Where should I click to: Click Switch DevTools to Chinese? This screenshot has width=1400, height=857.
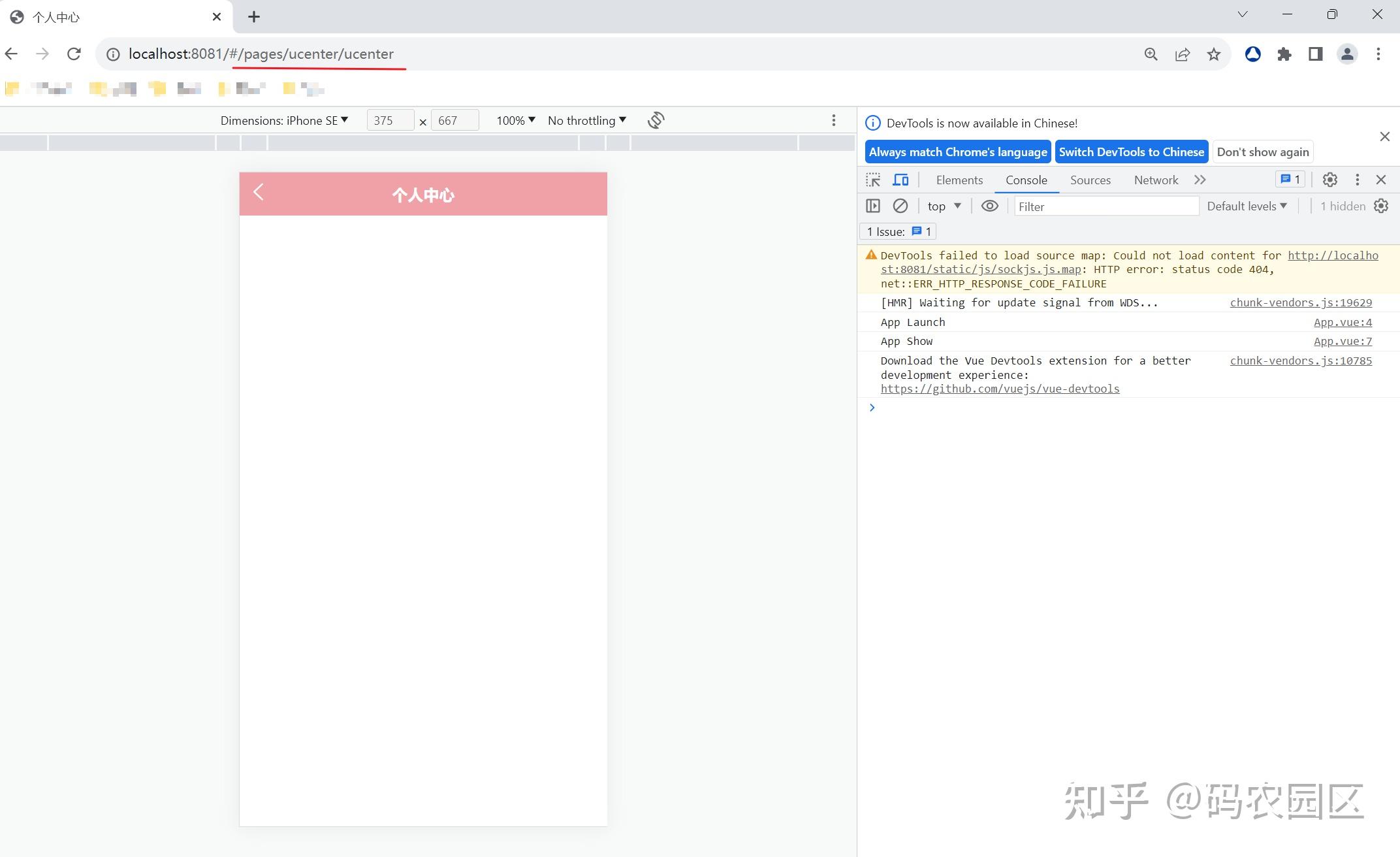[x=1132, y=152]
